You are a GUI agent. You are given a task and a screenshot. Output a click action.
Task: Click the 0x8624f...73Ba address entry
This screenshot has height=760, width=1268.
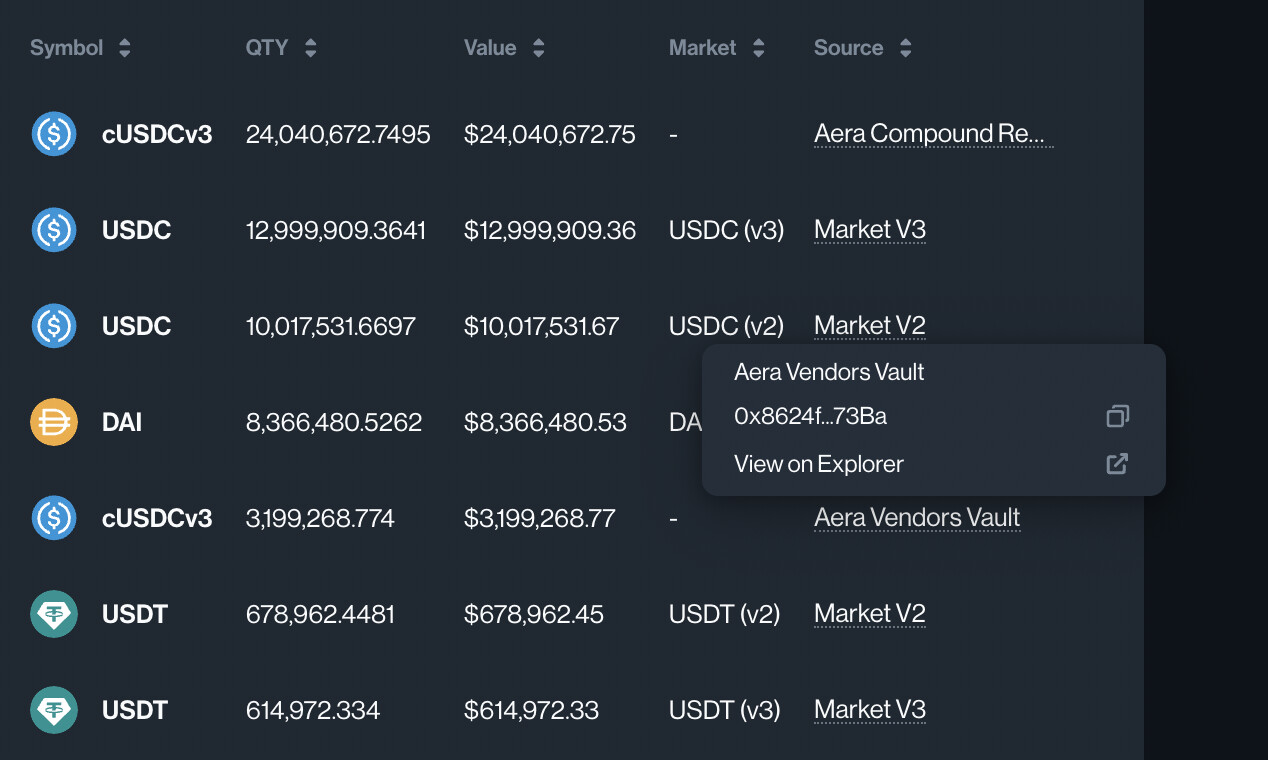(810, 416)
